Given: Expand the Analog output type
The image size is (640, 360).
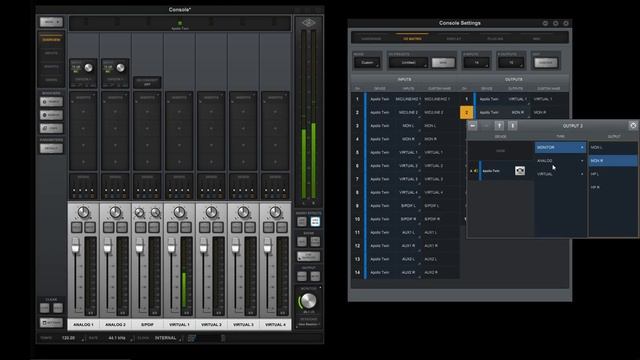Looking at the screenshot, I should click(560, 161).
